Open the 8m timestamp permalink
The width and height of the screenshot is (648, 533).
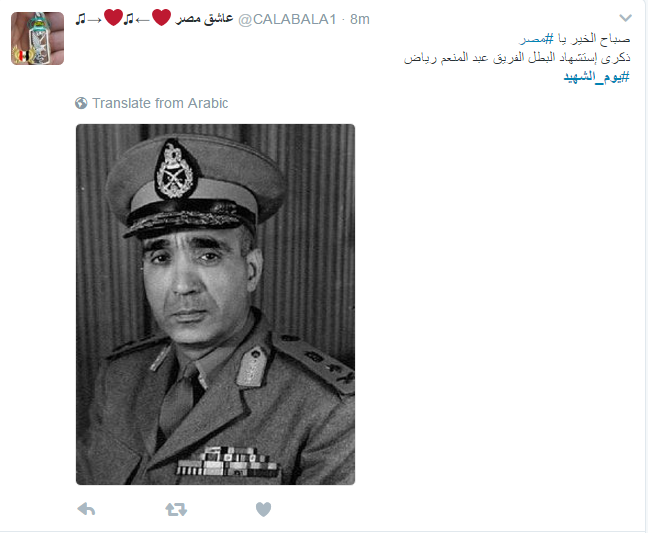pyautogui.click(x=360, y=19)
